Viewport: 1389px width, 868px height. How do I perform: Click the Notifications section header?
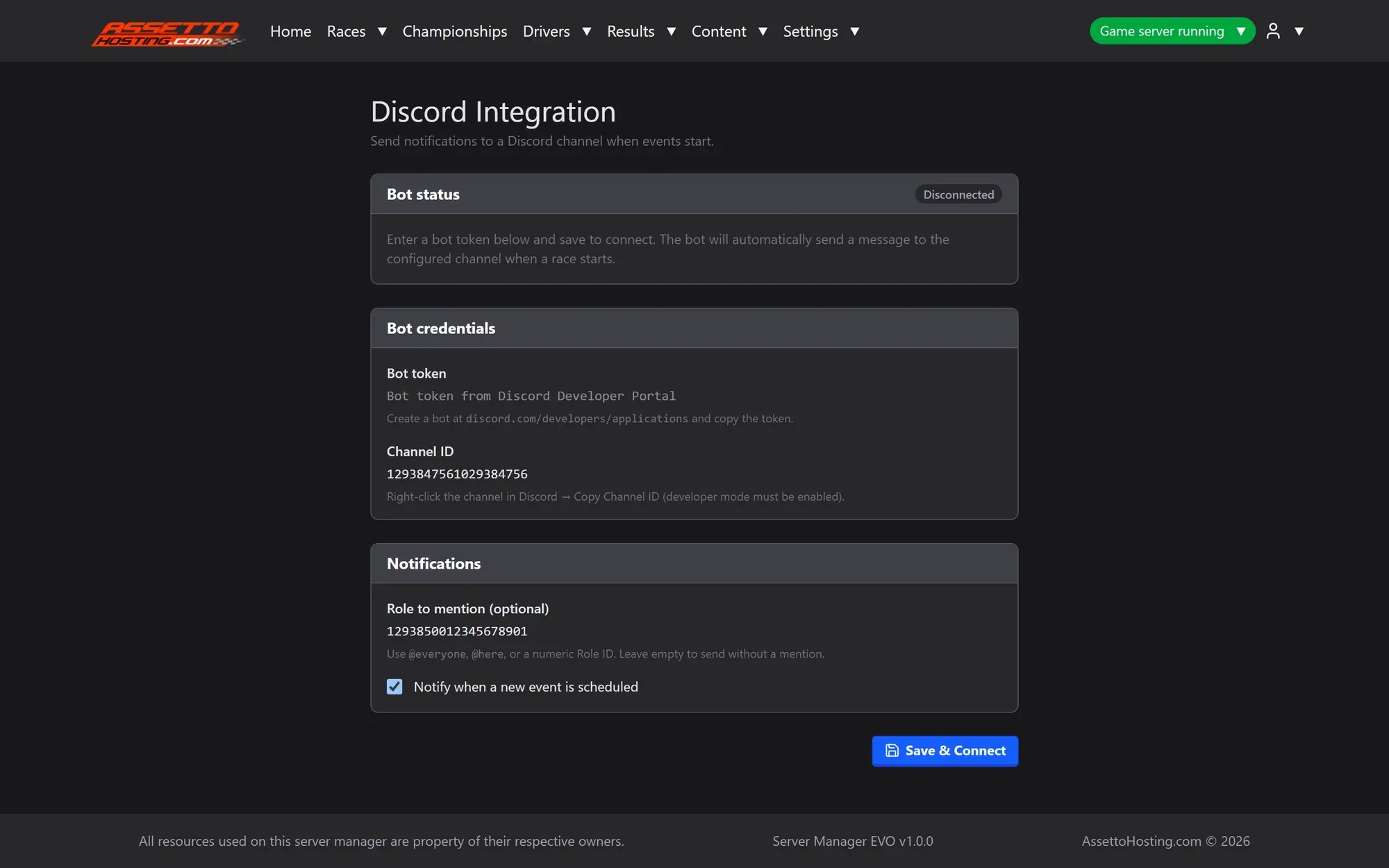click(694, 564)
